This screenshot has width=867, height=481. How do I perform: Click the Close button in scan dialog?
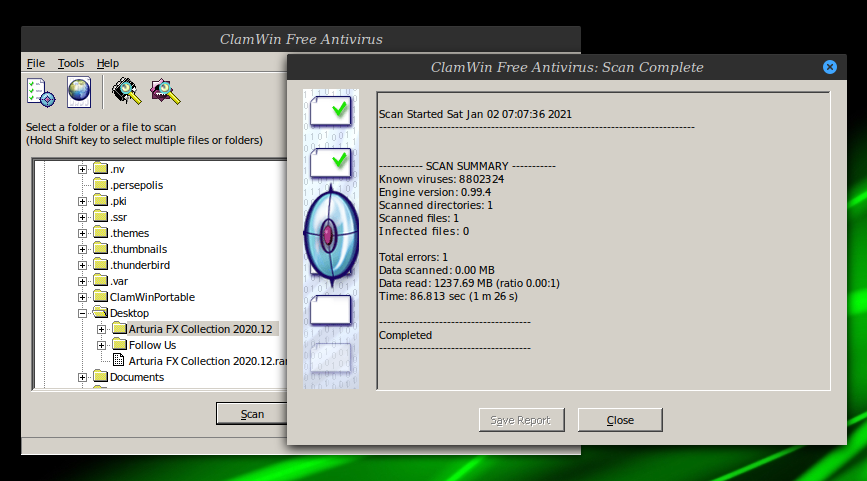(x=620, y=420)
